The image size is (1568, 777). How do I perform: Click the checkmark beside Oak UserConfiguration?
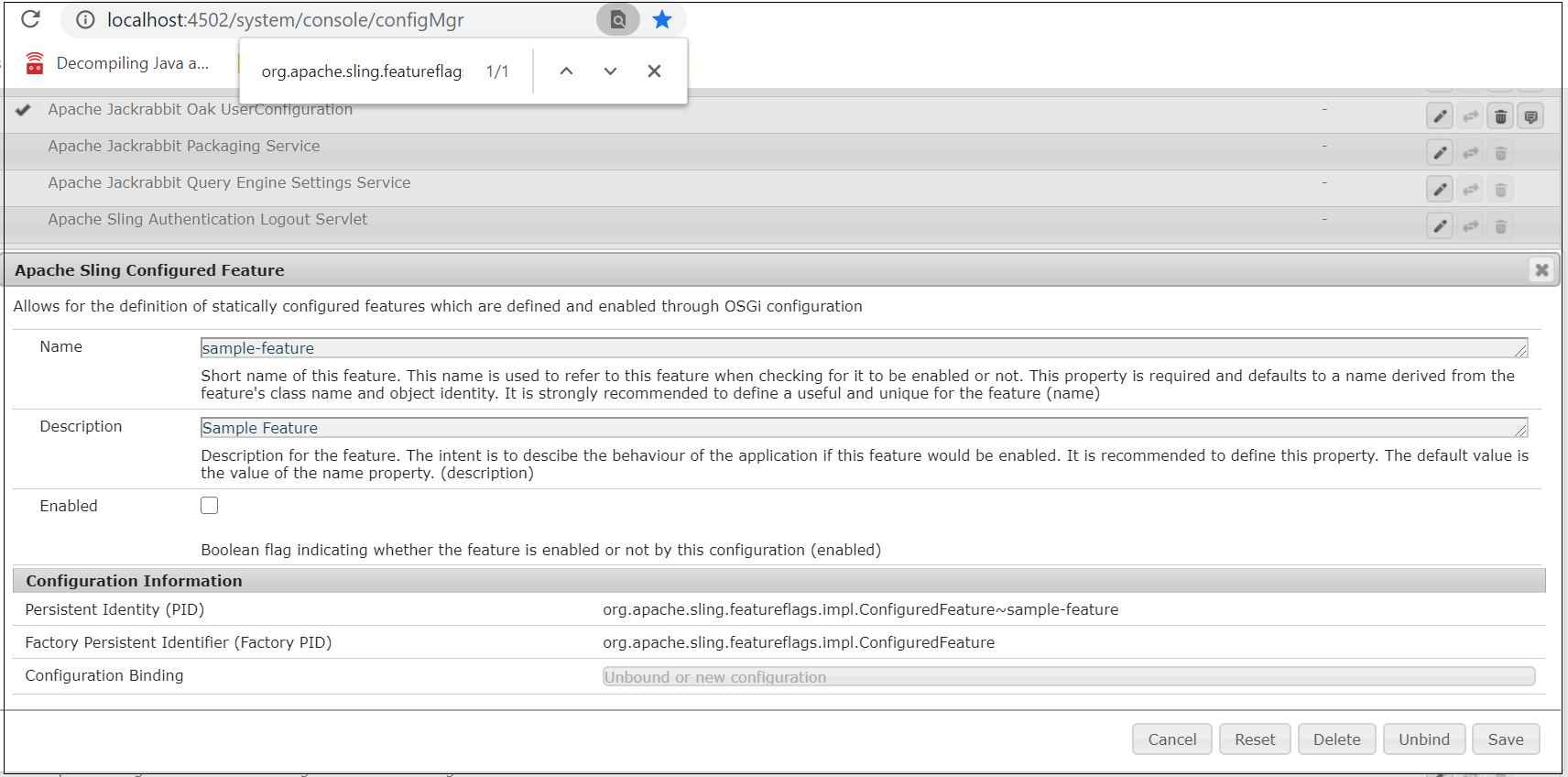(x=23, y=109)
